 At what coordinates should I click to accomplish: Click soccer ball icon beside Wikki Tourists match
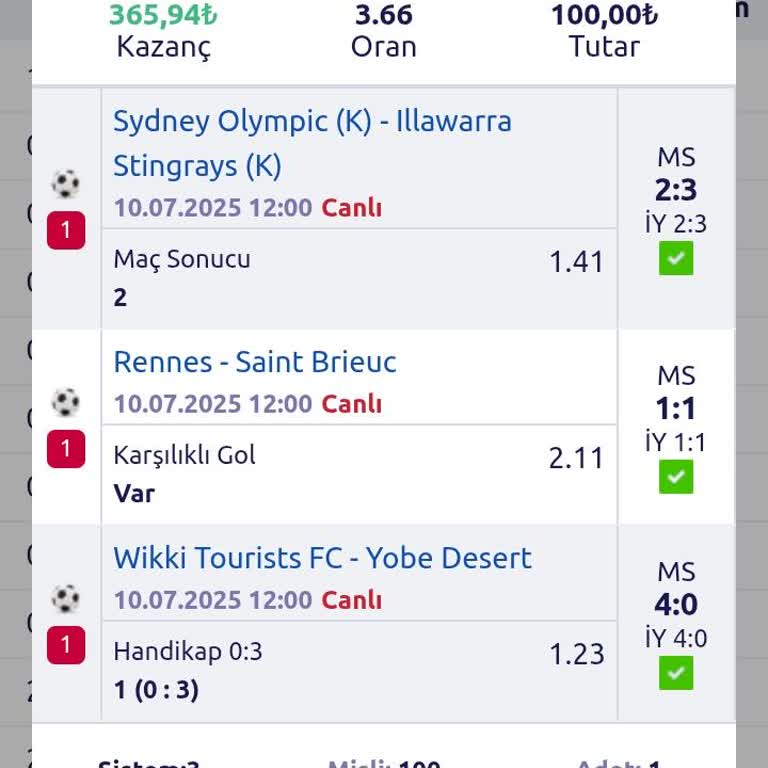click(x=66, y=598)
